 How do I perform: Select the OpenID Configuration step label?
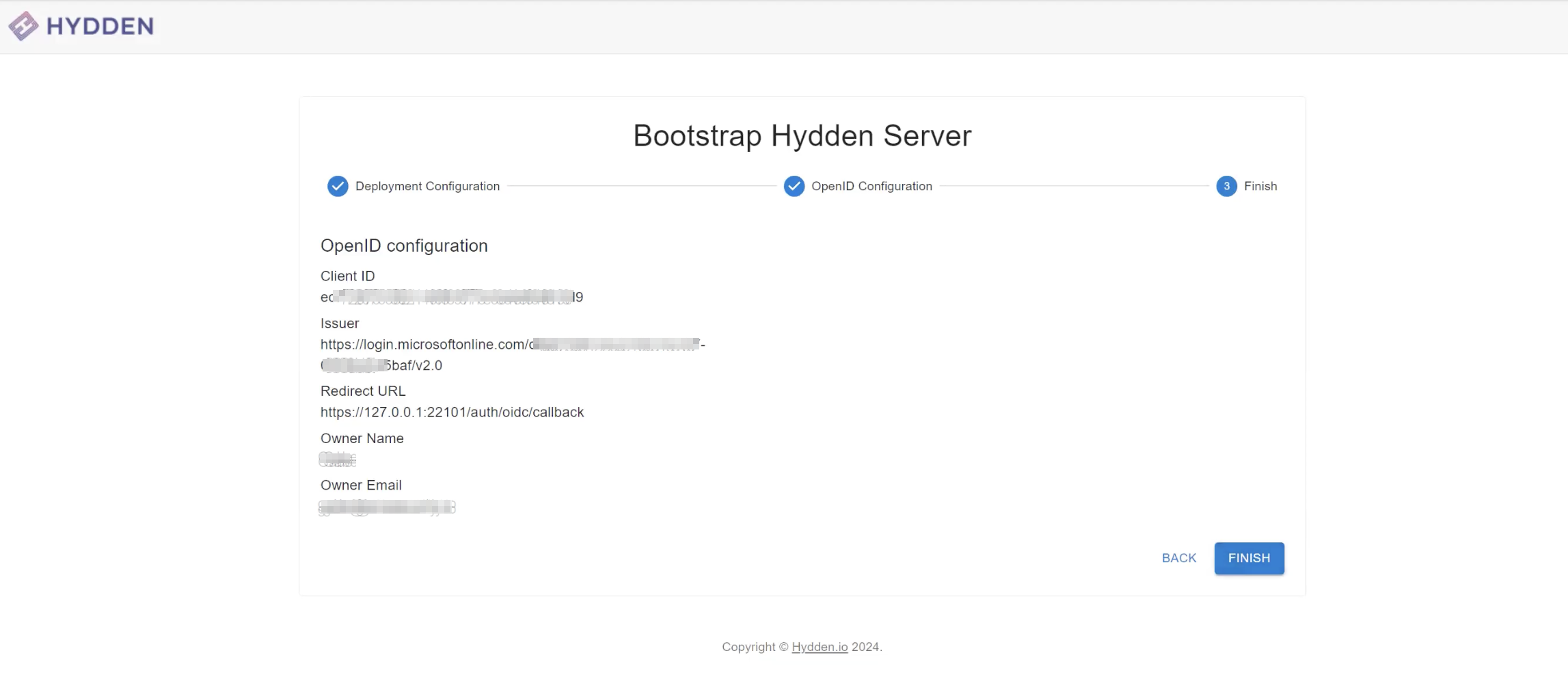[871, 186]
